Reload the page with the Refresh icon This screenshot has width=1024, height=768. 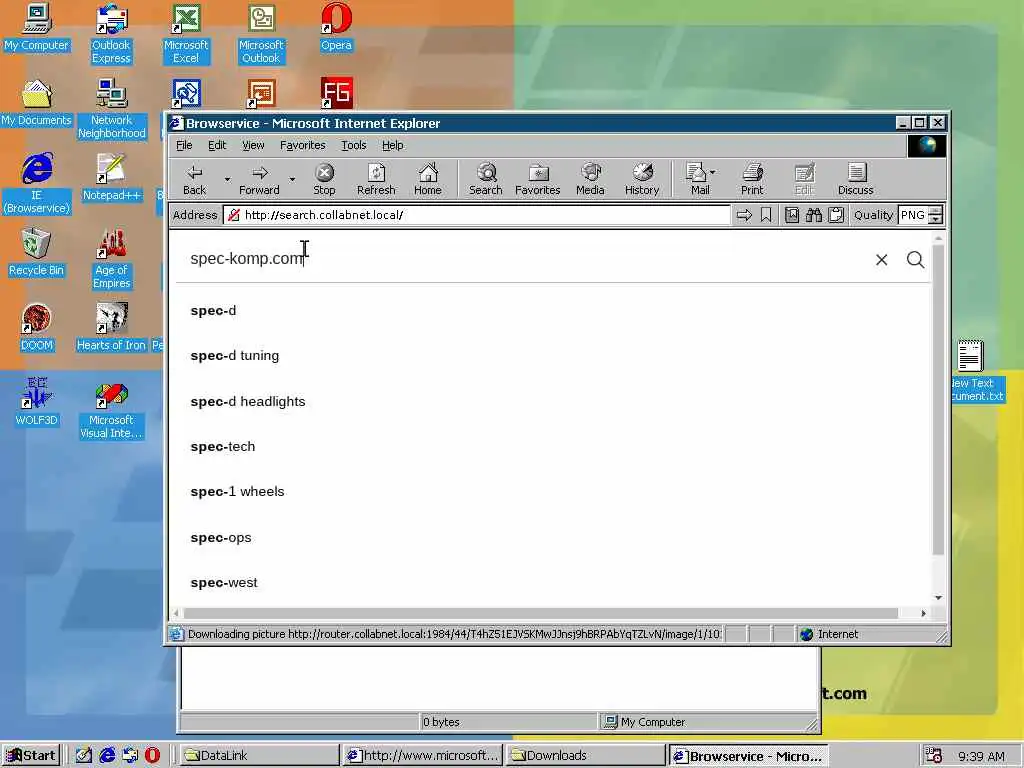tap(376, 180)
